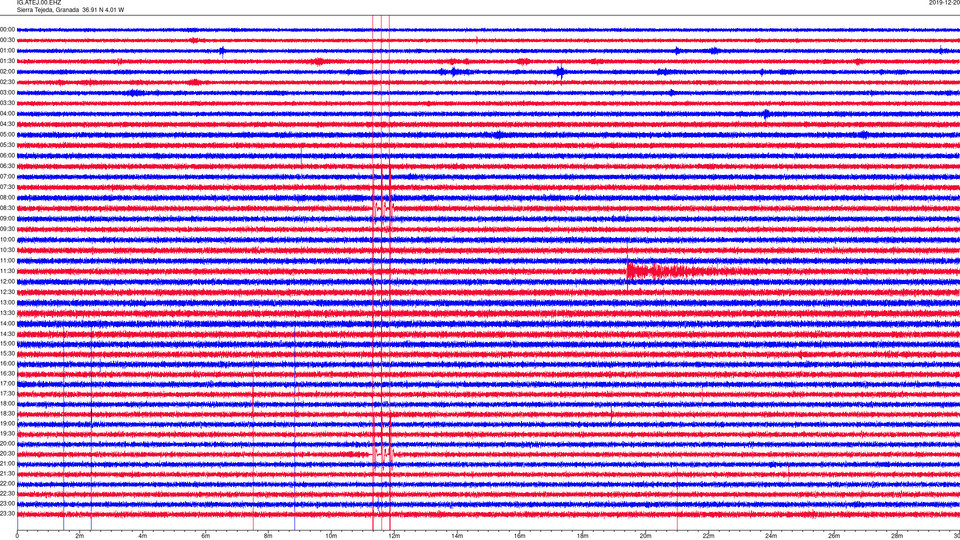The height and width of the screenshot is (540, 960).
Task: Select the 04:00 trace time label
Action: pos(8,113)
